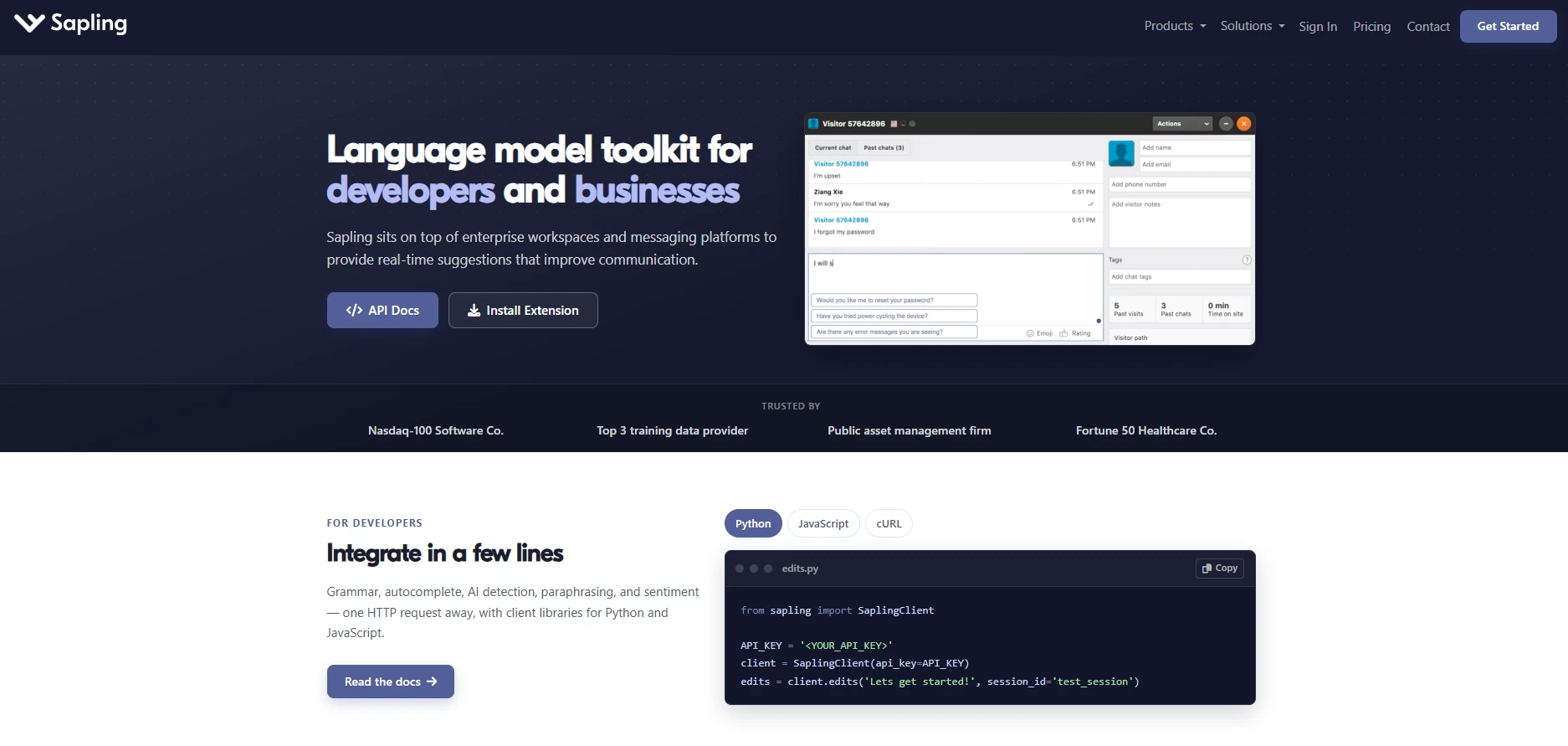Click 'Fortune 50 Healthcare Co.' text
Screen dimensions: 1568x746
[1146, 430]
